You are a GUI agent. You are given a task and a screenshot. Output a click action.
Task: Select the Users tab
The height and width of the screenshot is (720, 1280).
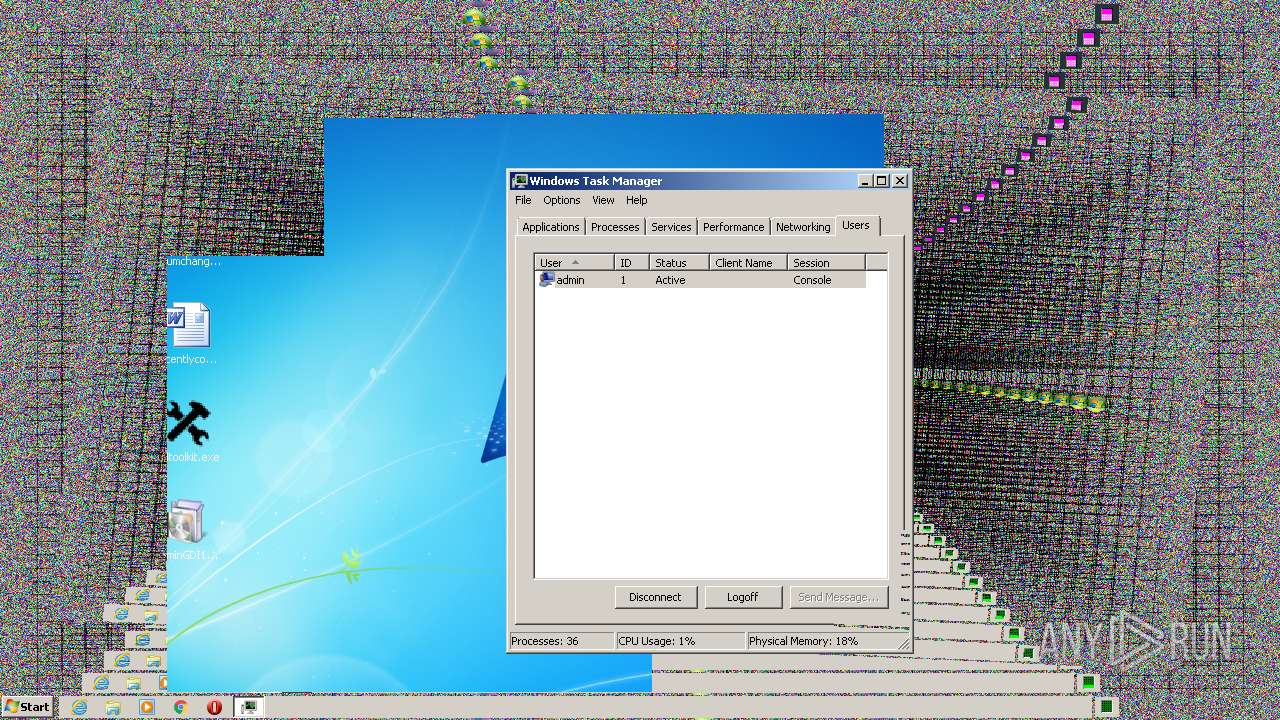[856, 226]
